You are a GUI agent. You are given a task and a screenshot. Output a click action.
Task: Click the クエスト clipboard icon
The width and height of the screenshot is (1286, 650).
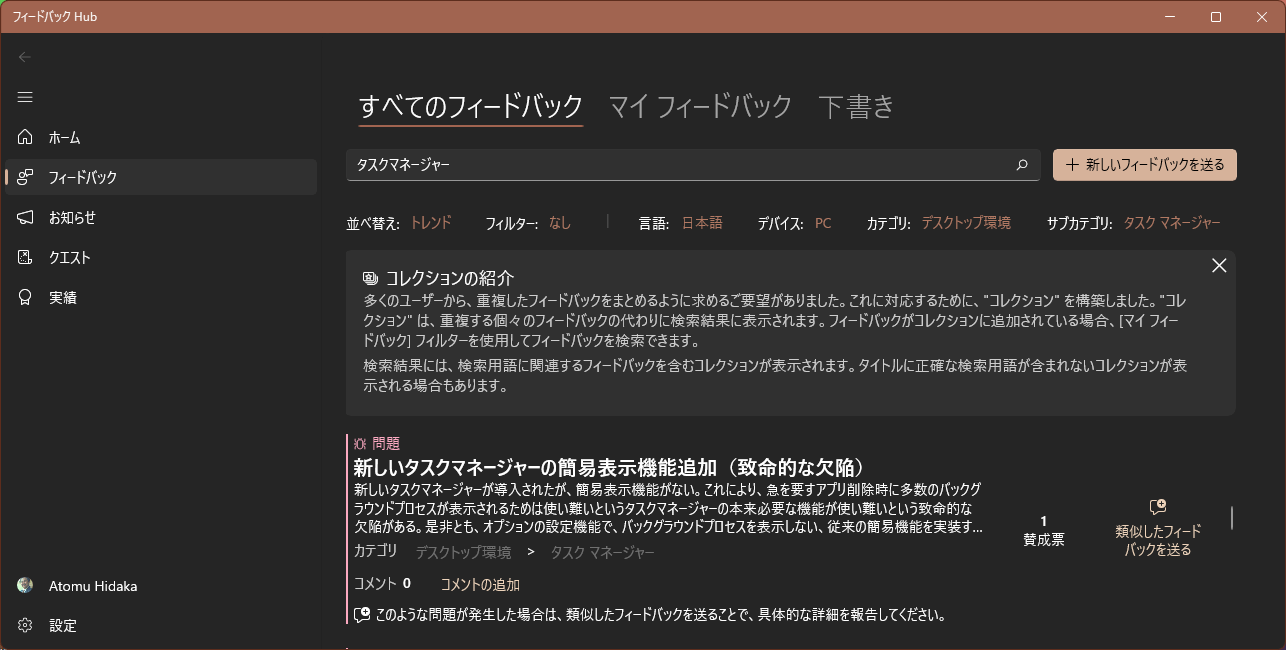point(26,257)
